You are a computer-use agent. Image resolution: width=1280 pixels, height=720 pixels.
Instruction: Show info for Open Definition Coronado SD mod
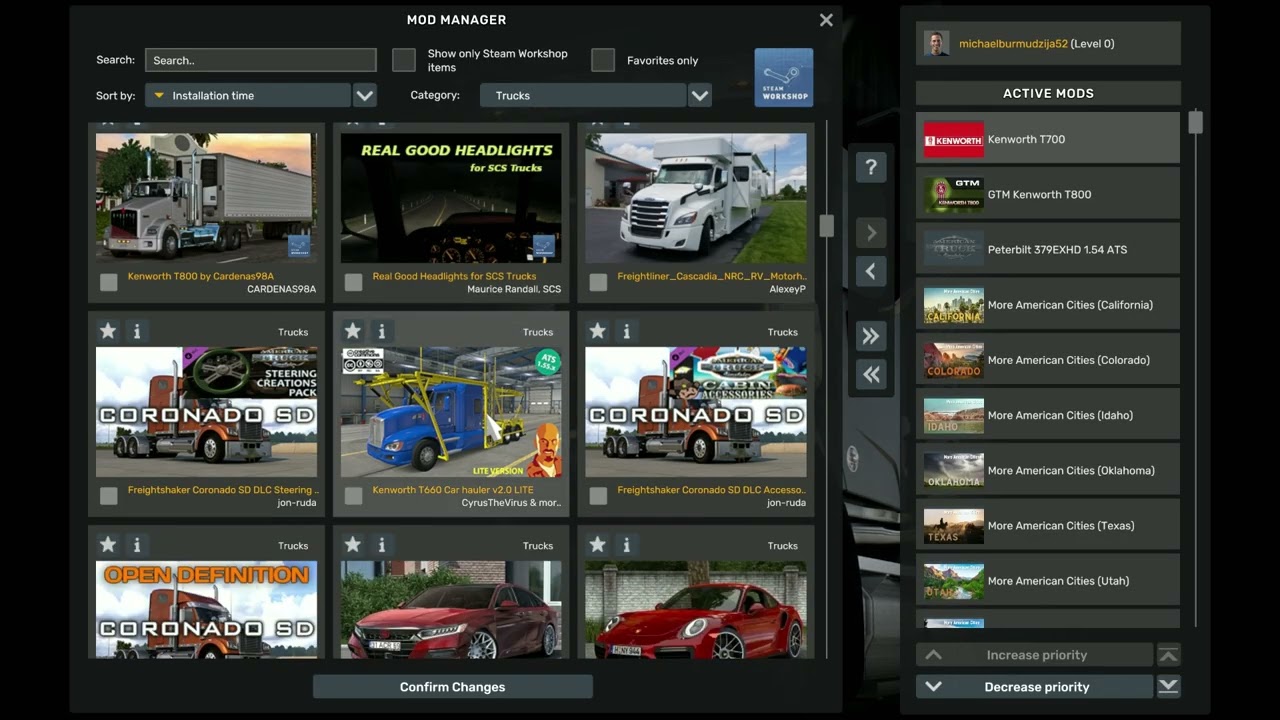tap(137, 545)
